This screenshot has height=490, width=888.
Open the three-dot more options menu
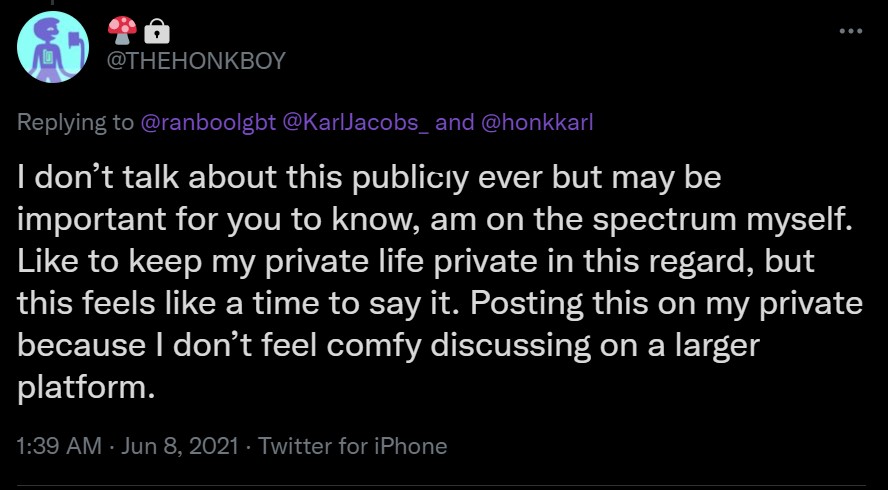click(x=849, y=30)
